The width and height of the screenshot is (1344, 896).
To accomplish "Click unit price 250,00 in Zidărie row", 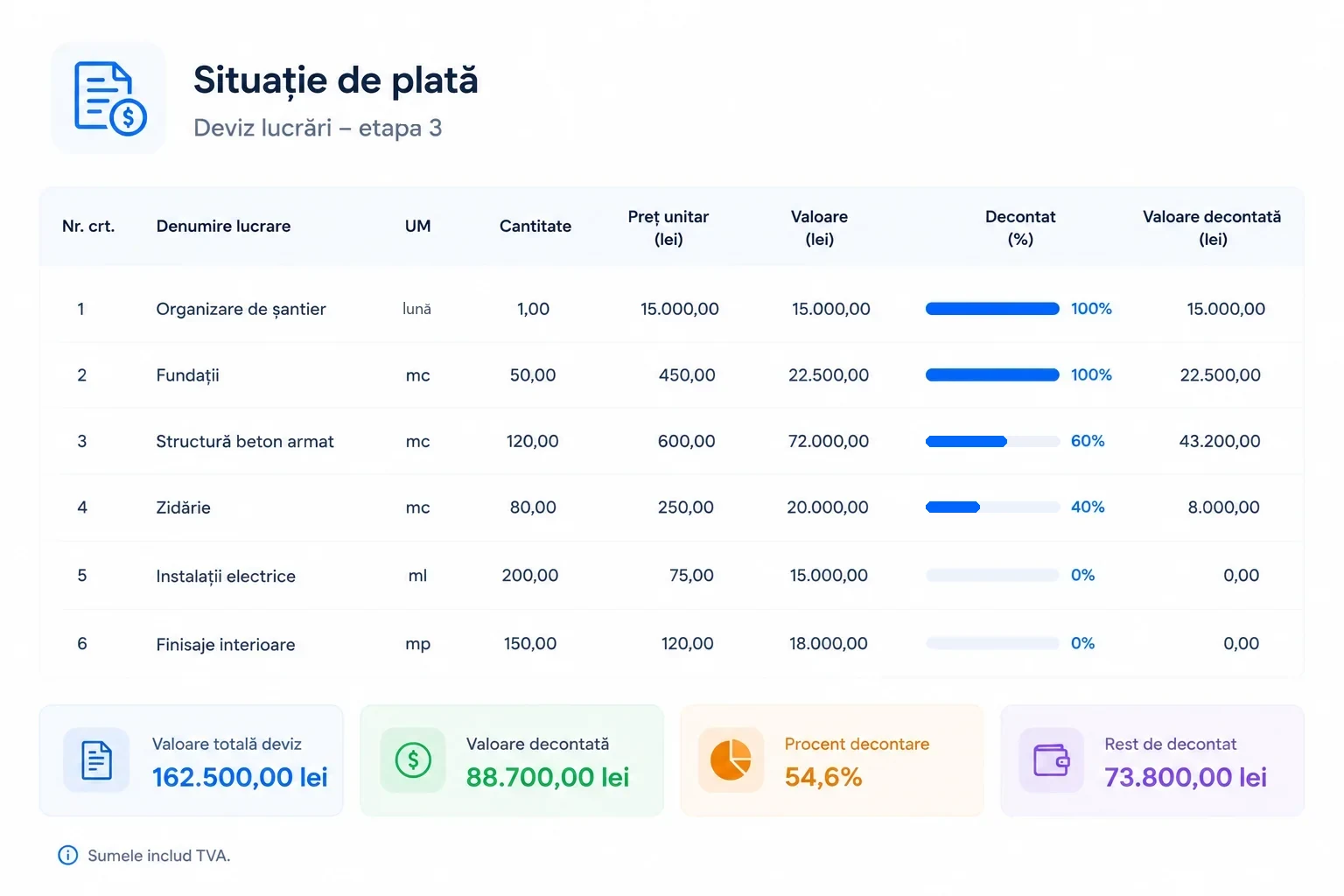I will [686, 507].
